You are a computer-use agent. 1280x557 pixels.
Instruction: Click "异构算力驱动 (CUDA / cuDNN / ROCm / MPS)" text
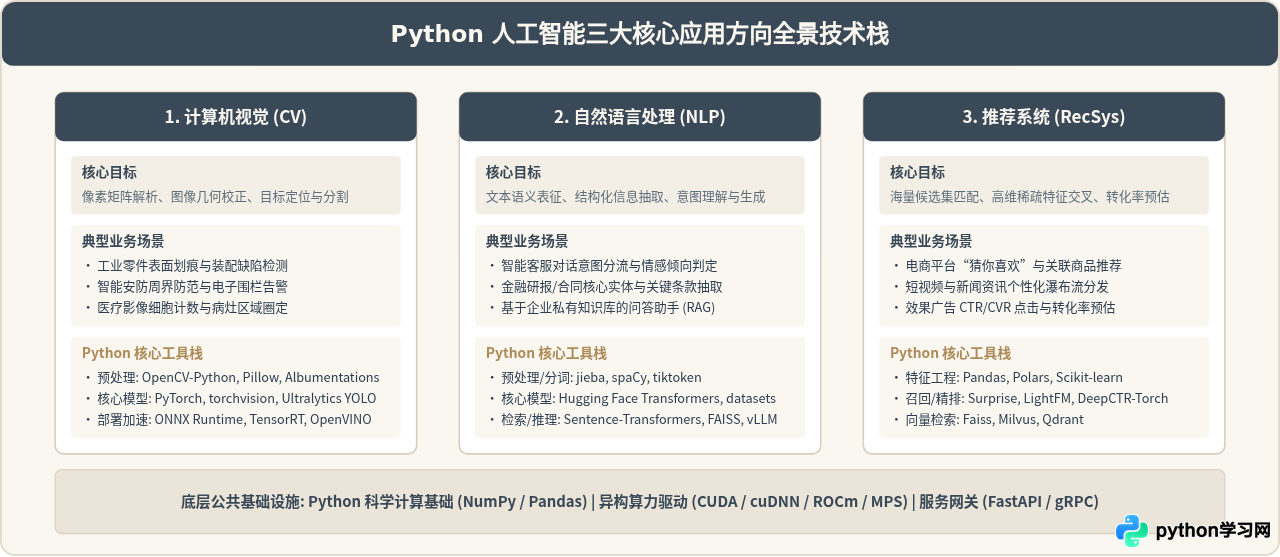(754, 502)
